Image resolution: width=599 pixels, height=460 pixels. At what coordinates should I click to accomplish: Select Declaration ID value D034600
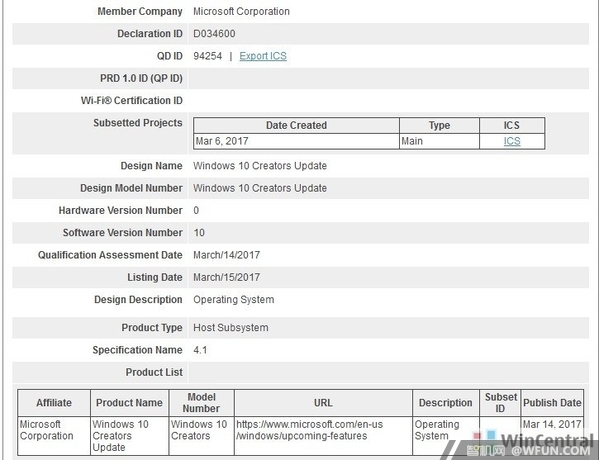(214, 34)
